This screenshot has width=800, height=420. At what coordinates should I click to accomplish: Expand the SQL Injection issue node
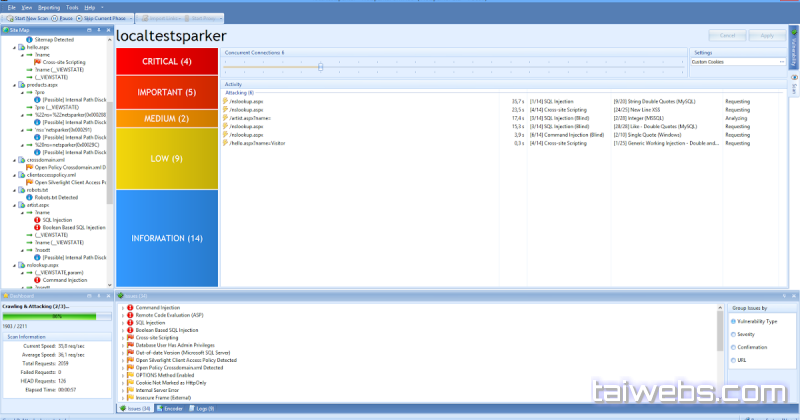(x=122, y=323)
